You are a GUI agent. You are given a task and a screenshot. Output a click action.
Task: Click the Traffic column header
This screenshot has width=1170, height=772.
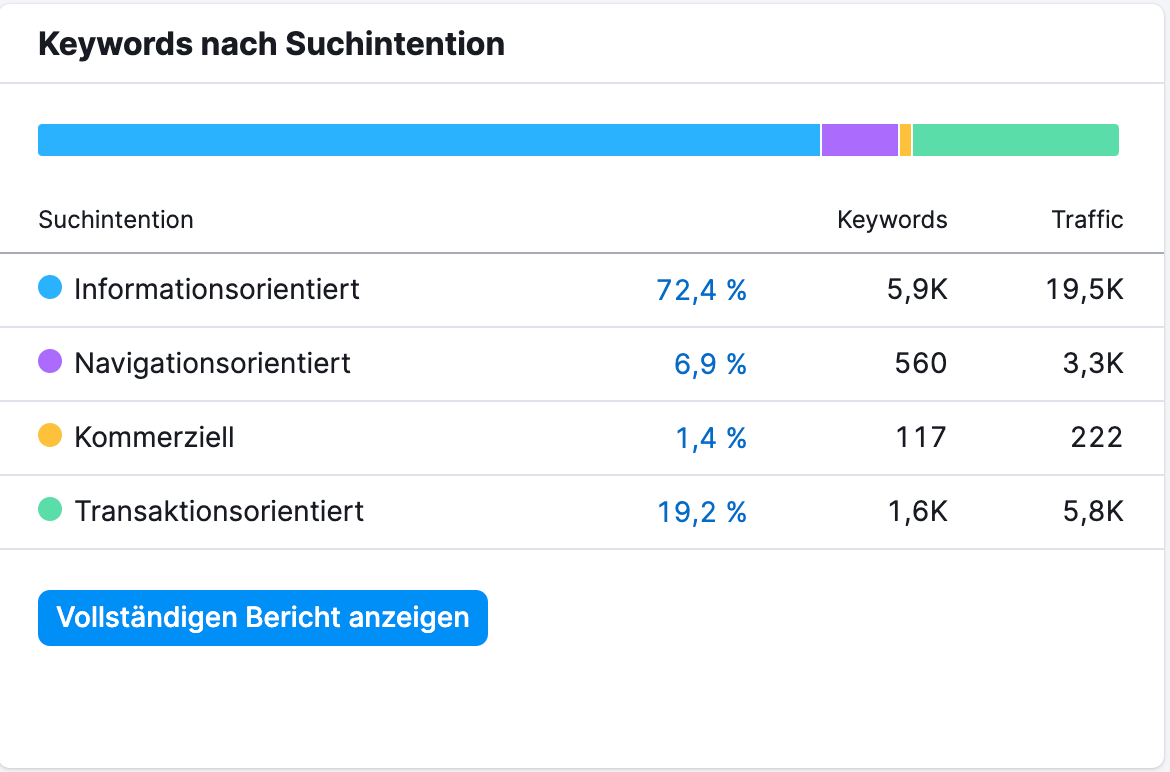[1087, 220]
